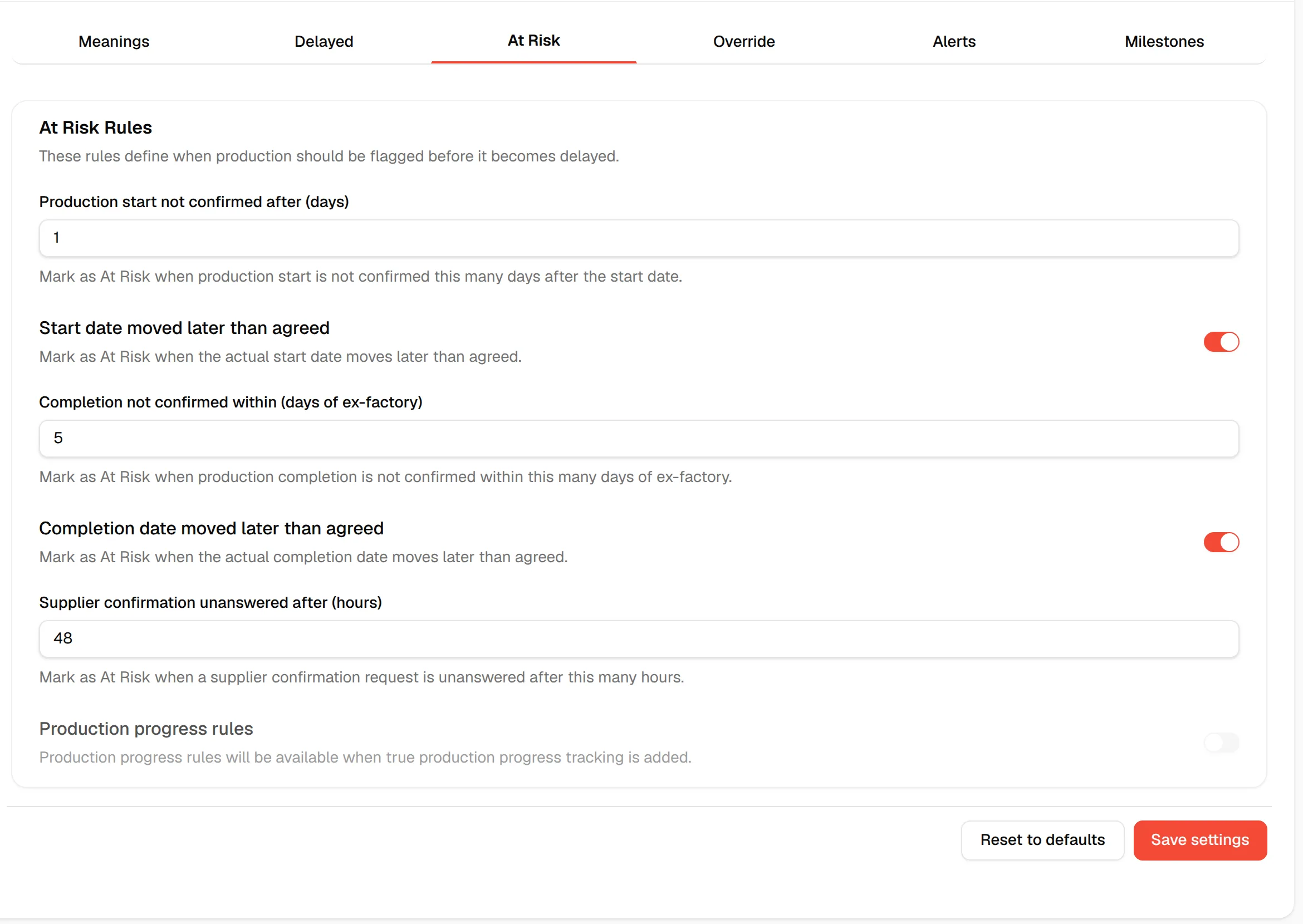Image resolution: width=1303 pixels, height=924 pixels.
Task: Switch to the Delayed tab
Action: tap(324, 42)
